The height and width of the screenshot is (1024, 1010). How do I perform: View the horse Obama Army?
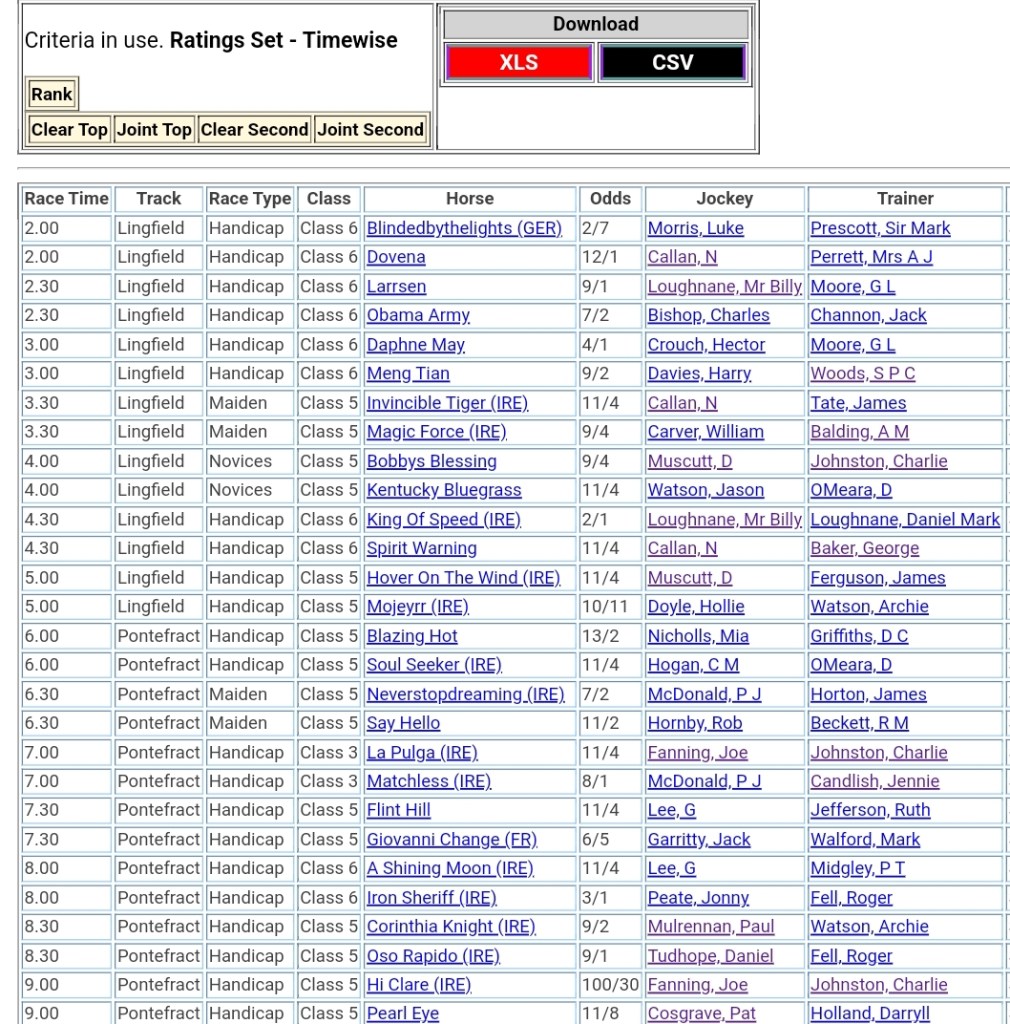pyautogui.click(x=418, y=315)
